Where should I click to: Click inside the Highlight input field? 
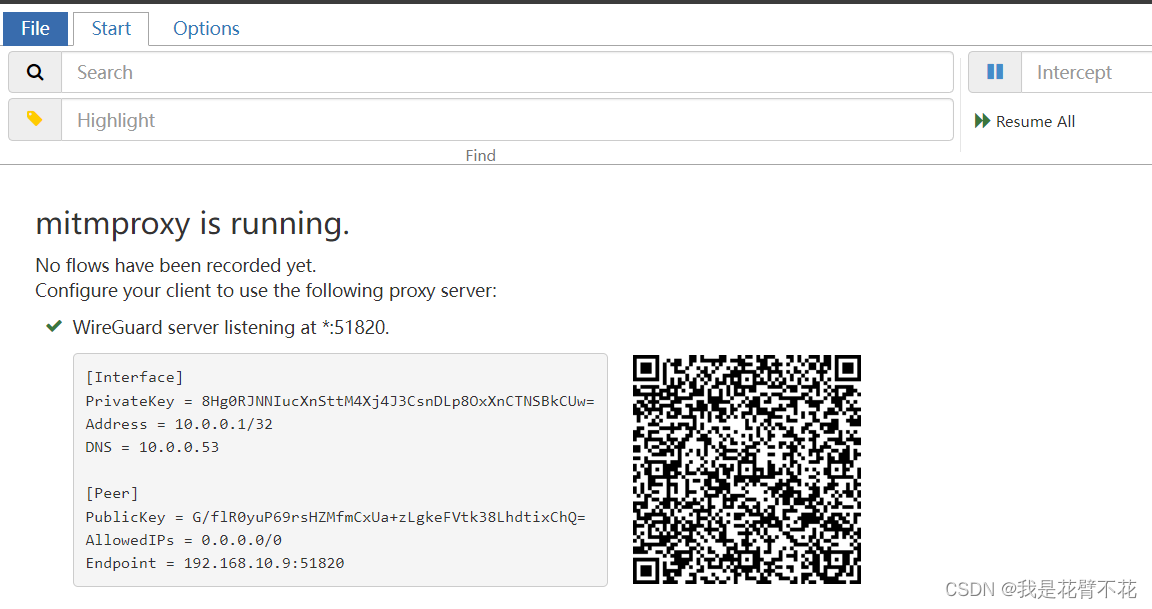tap(400, 119)
